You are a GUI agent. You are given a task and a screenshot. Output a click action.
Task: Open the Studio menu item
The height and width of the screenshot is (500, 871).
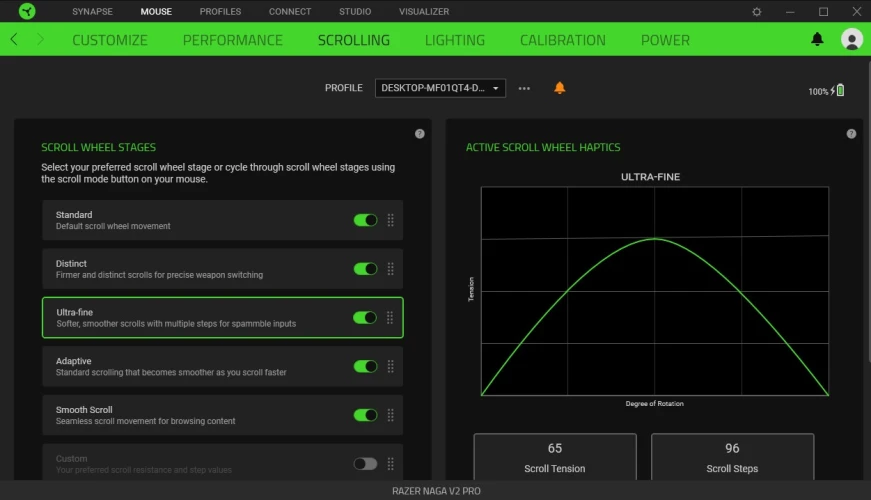point(355,12)
